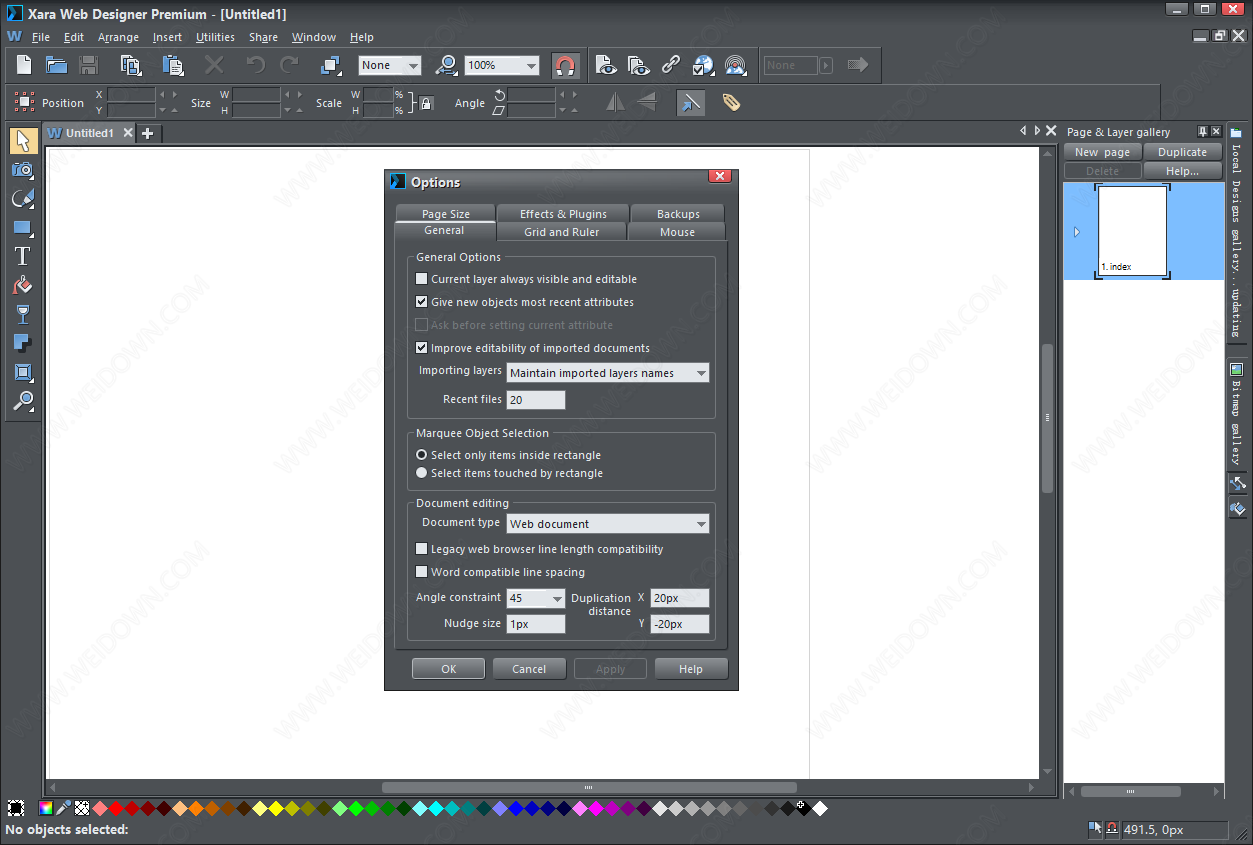Click the Paste clipboard icon
The image size is (1253, 845).
point(173,65)
